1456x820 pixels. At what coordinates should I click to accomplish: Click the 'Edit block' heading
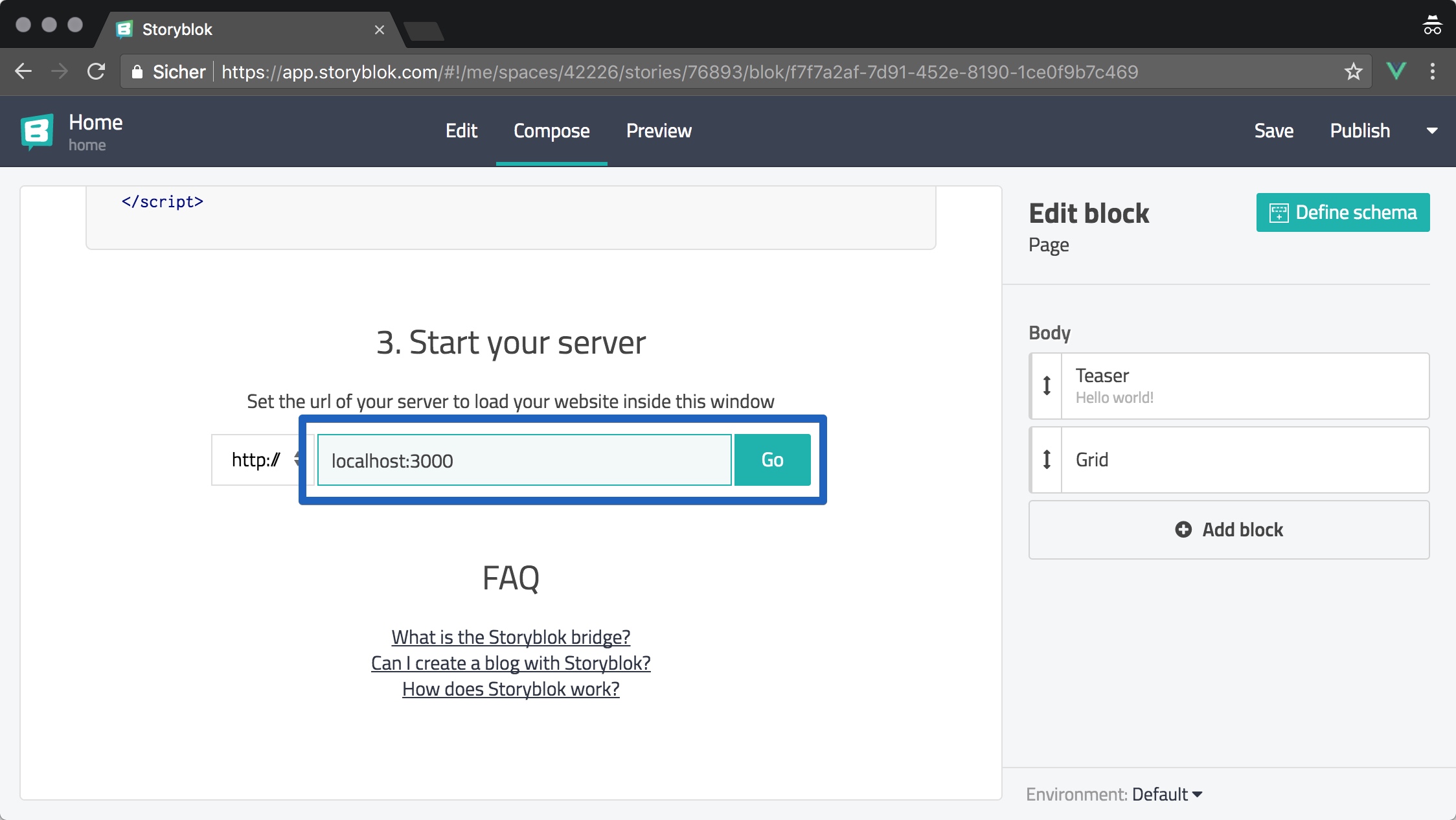(x=1089, y=213)
